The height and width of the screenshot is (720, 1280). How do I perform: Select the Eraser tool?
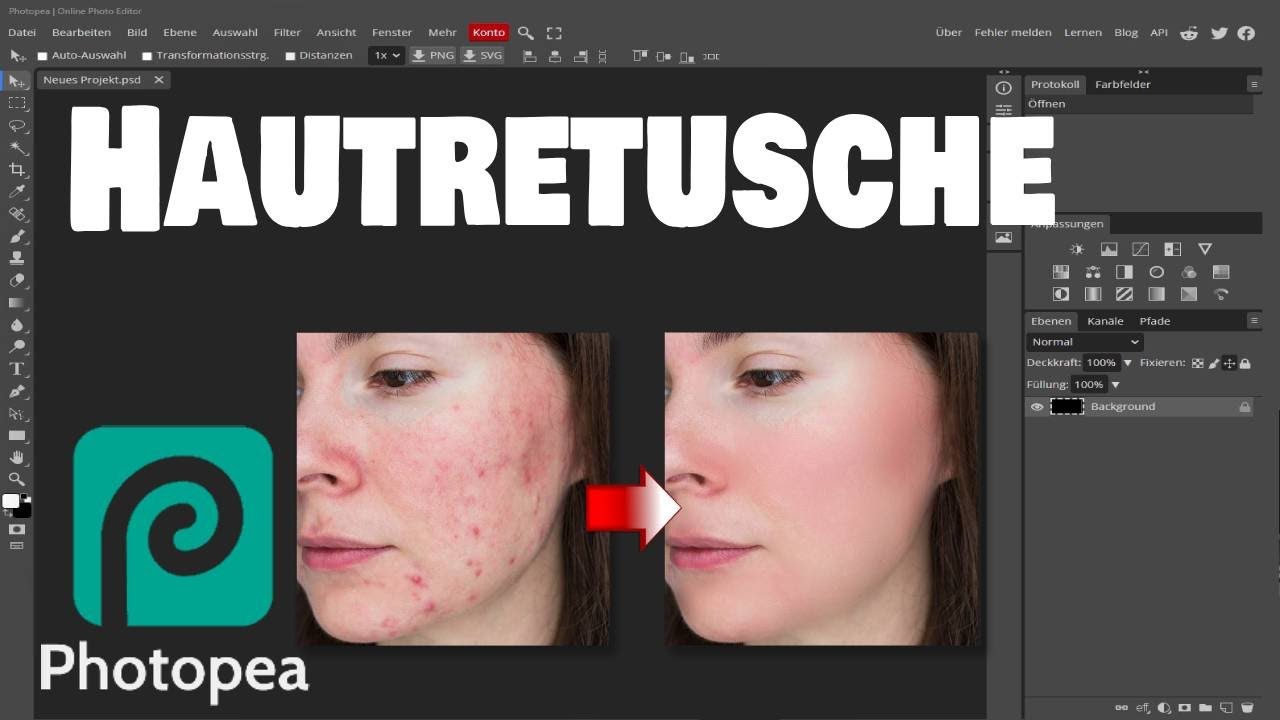pos(17,281)
